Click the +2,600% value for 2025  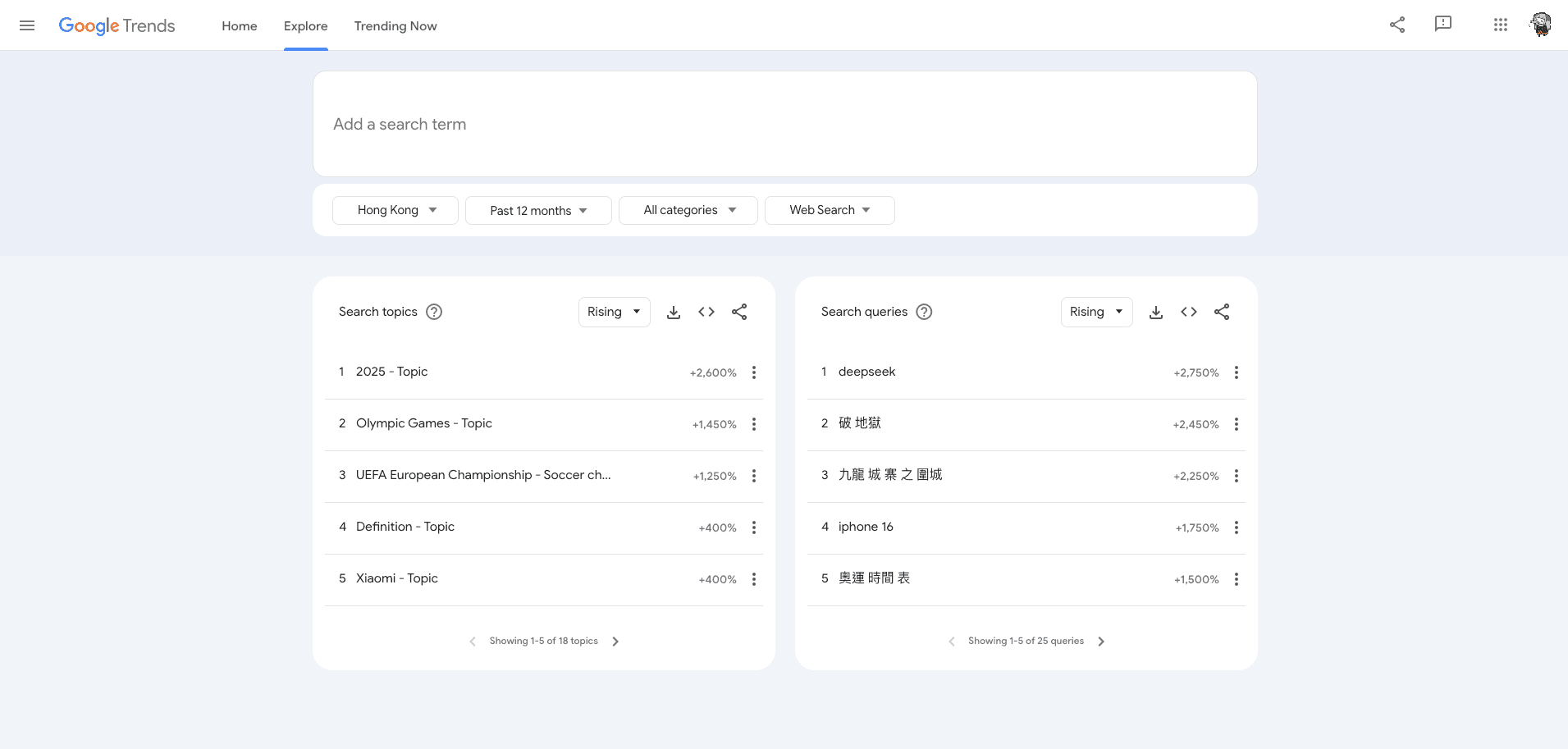point(713,372)
